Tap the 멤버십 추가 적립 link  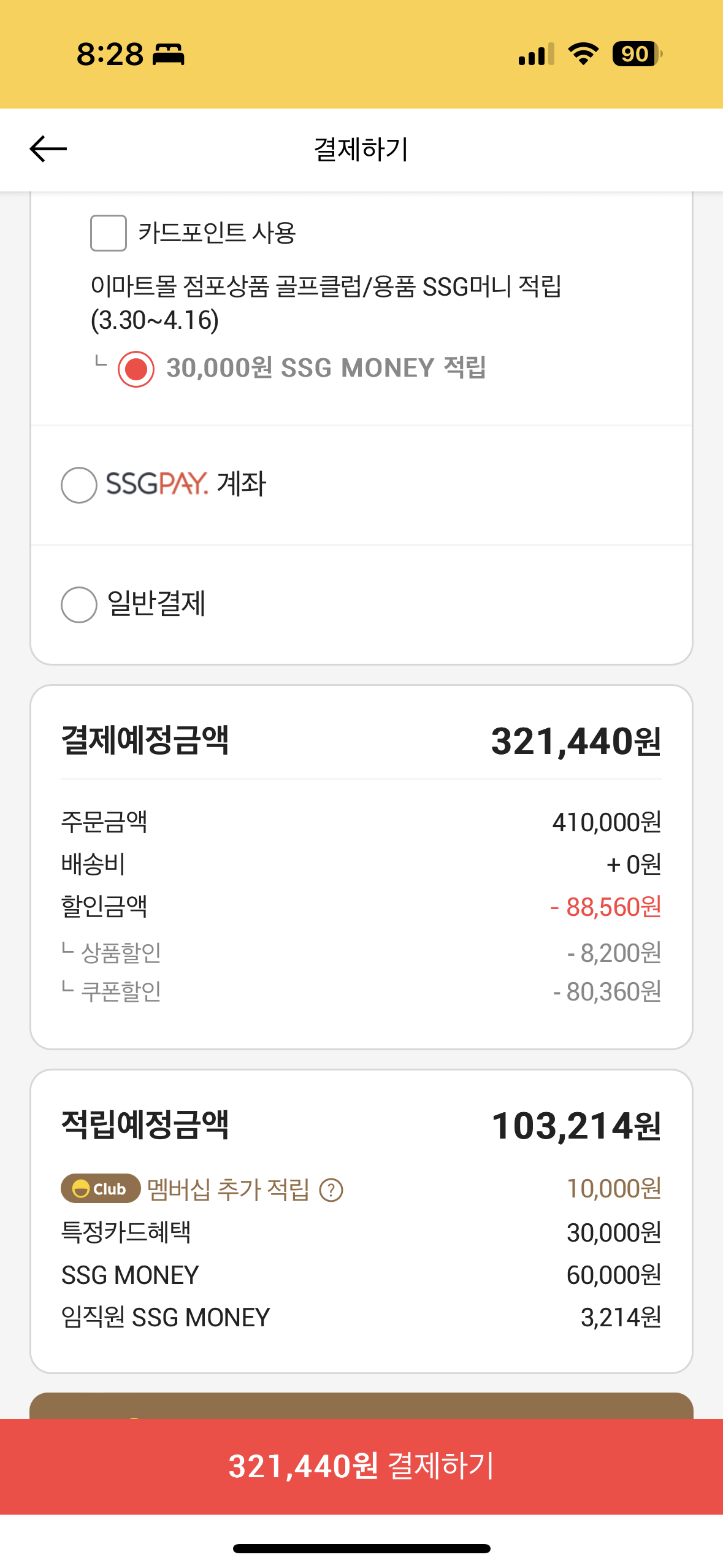click(228, 1189)
